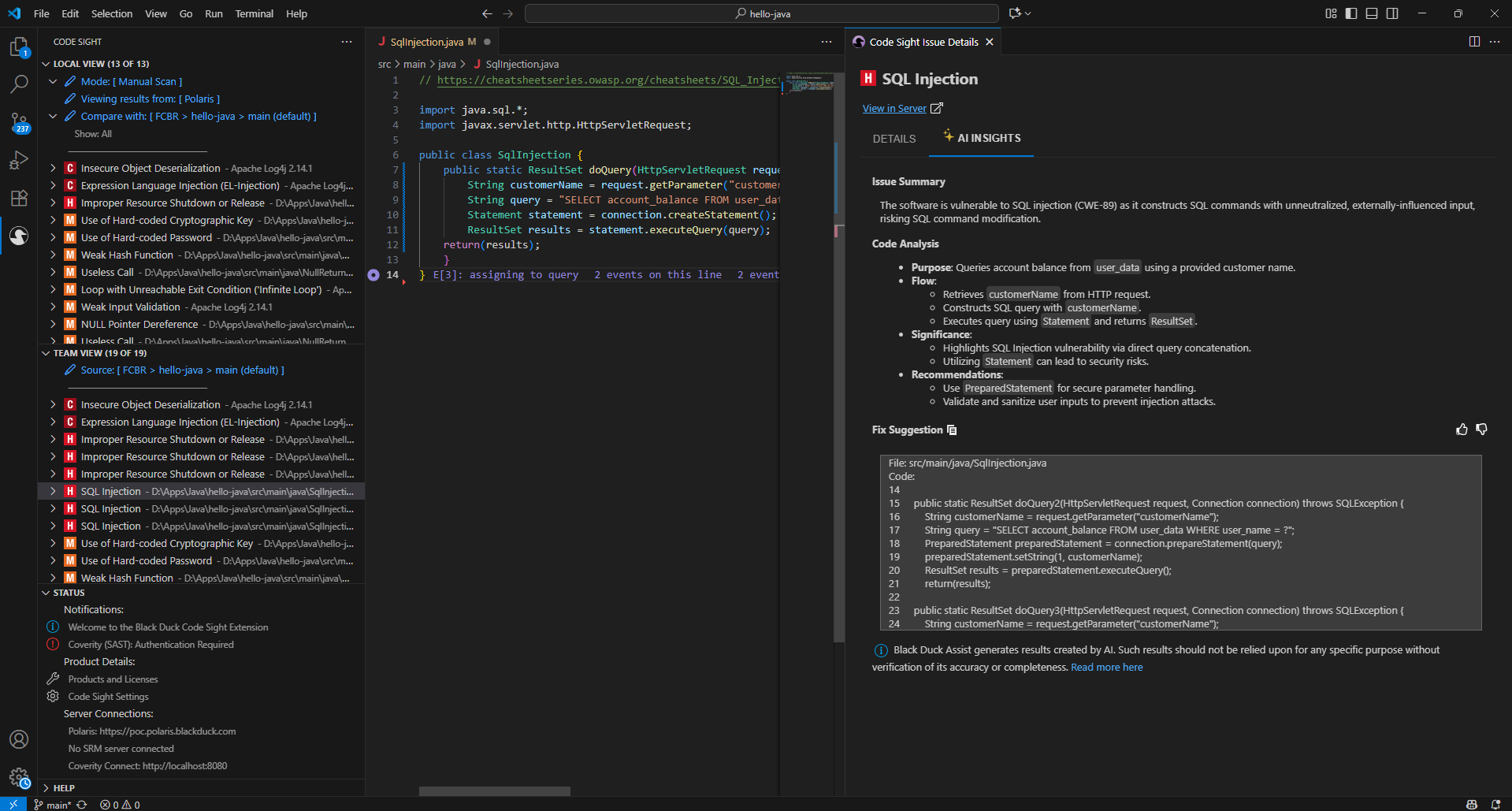Click the hello-java search box in title bar
Screen dimensions: 1512x811
pos(761,13)
